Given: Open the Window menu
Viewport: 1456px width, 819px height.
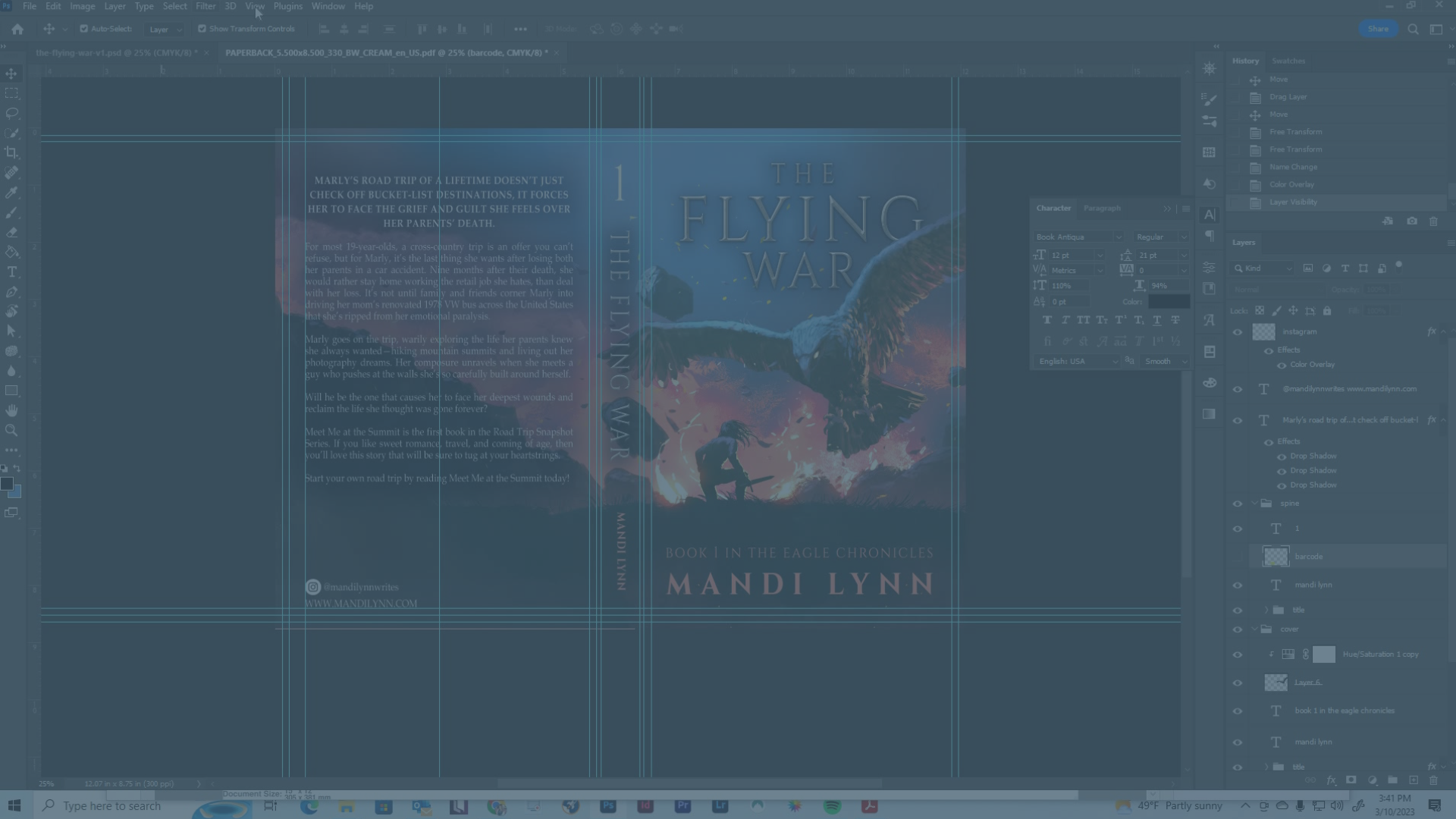Looking at the screenshot, I should 328,6.
